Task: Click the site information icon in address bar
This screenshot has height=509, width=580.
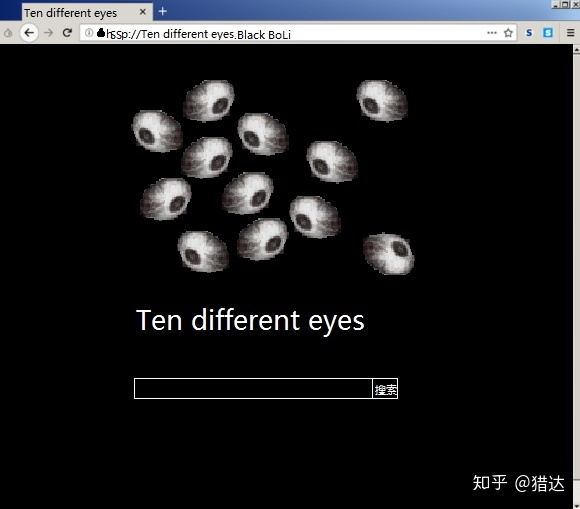Action: pyautogui.click(x=89, y=33)
